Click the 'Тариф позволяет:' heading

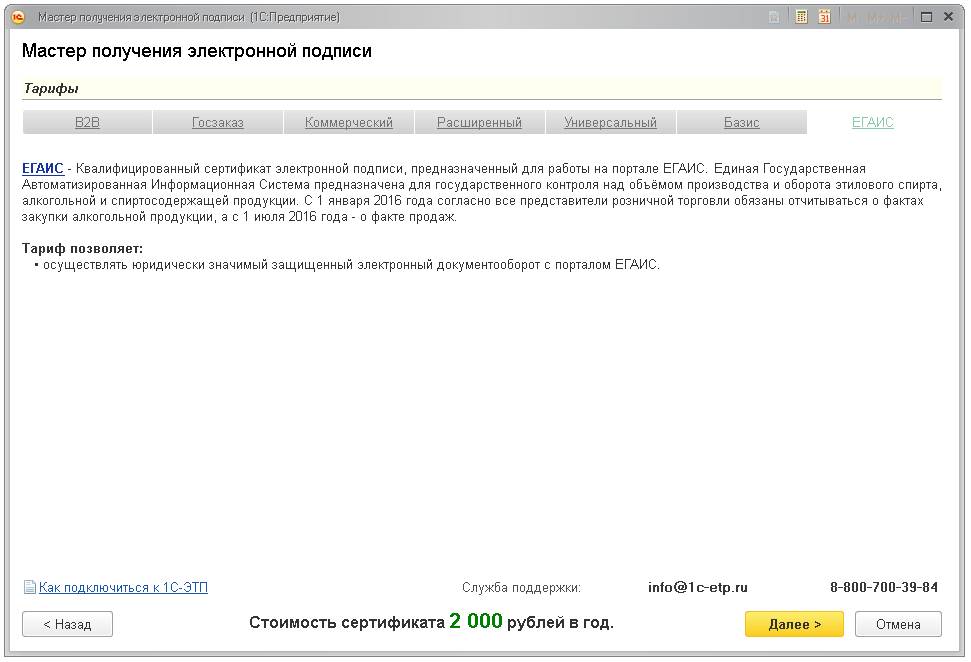point(82,248)
